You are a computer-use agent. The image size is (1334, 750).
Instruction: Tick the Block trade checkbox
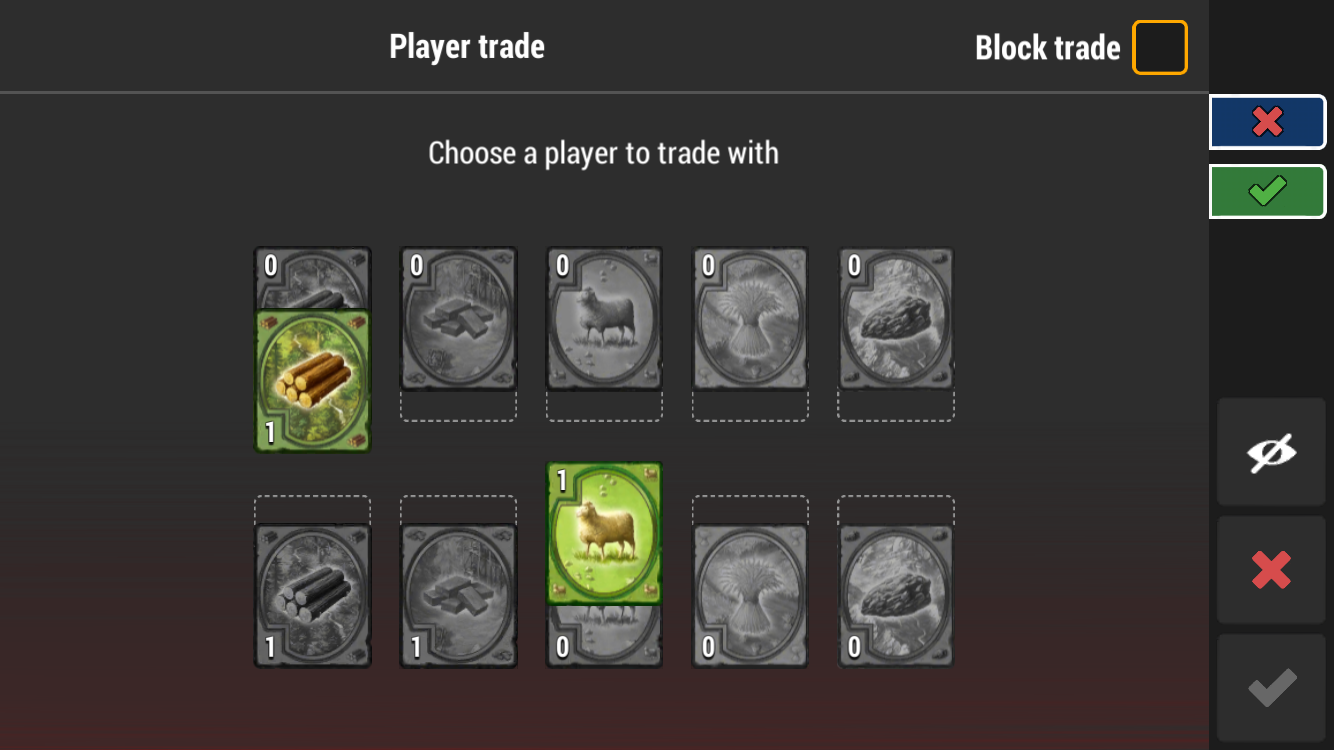coord(1159,47)
